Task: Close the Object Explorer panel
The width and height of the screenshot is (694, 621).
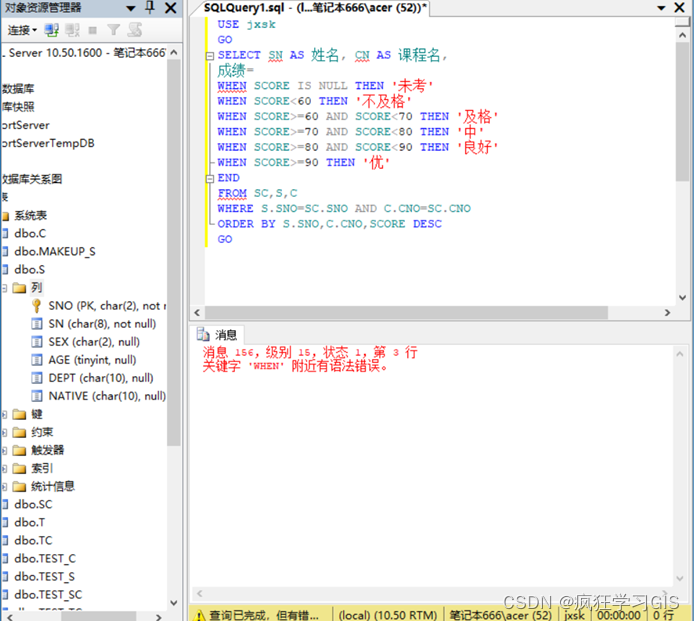Action: (170, 8)
